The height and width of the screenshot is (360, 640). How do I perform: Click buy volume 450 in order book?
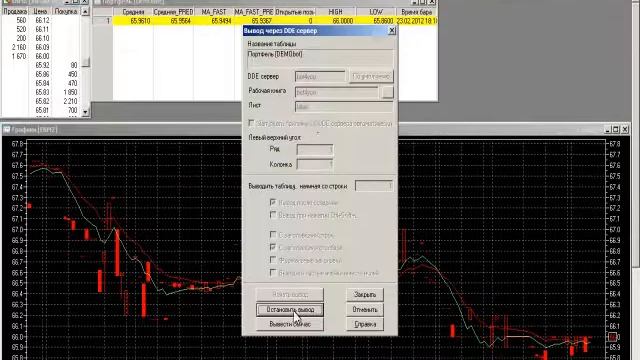click(72, 74)
